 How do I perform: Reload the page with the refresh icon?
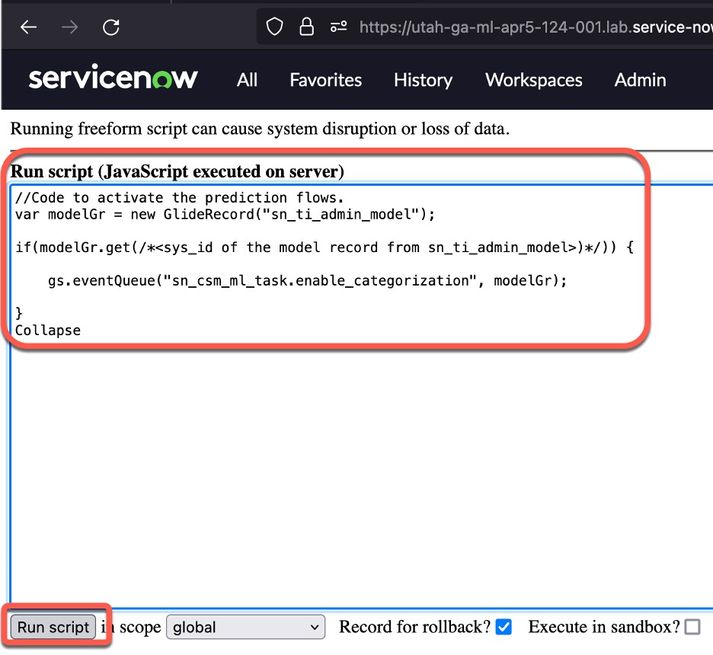111,27
